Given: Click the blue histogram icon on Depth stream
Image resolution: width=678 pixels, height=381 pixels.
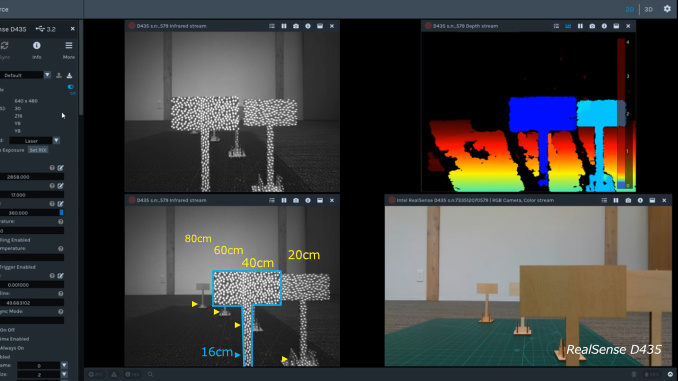Looking at the screenshot, I should click(568, 26).
